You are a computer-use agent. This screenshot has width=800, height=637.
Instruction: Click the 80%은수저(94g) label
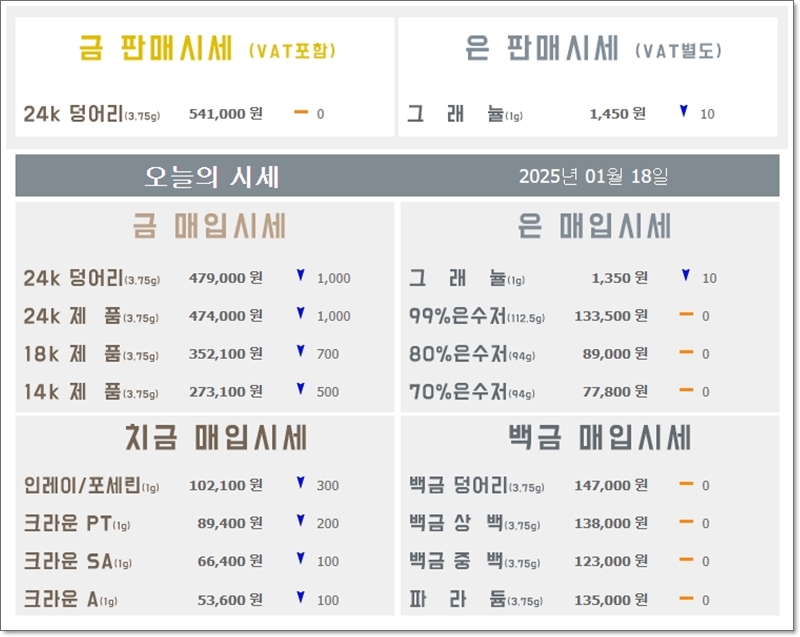[x=472, y=353]
